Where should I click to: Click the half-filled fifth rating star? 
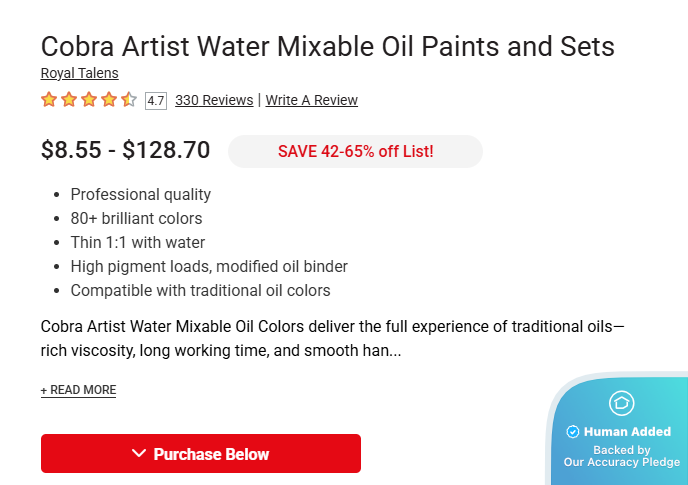point(129,100)
